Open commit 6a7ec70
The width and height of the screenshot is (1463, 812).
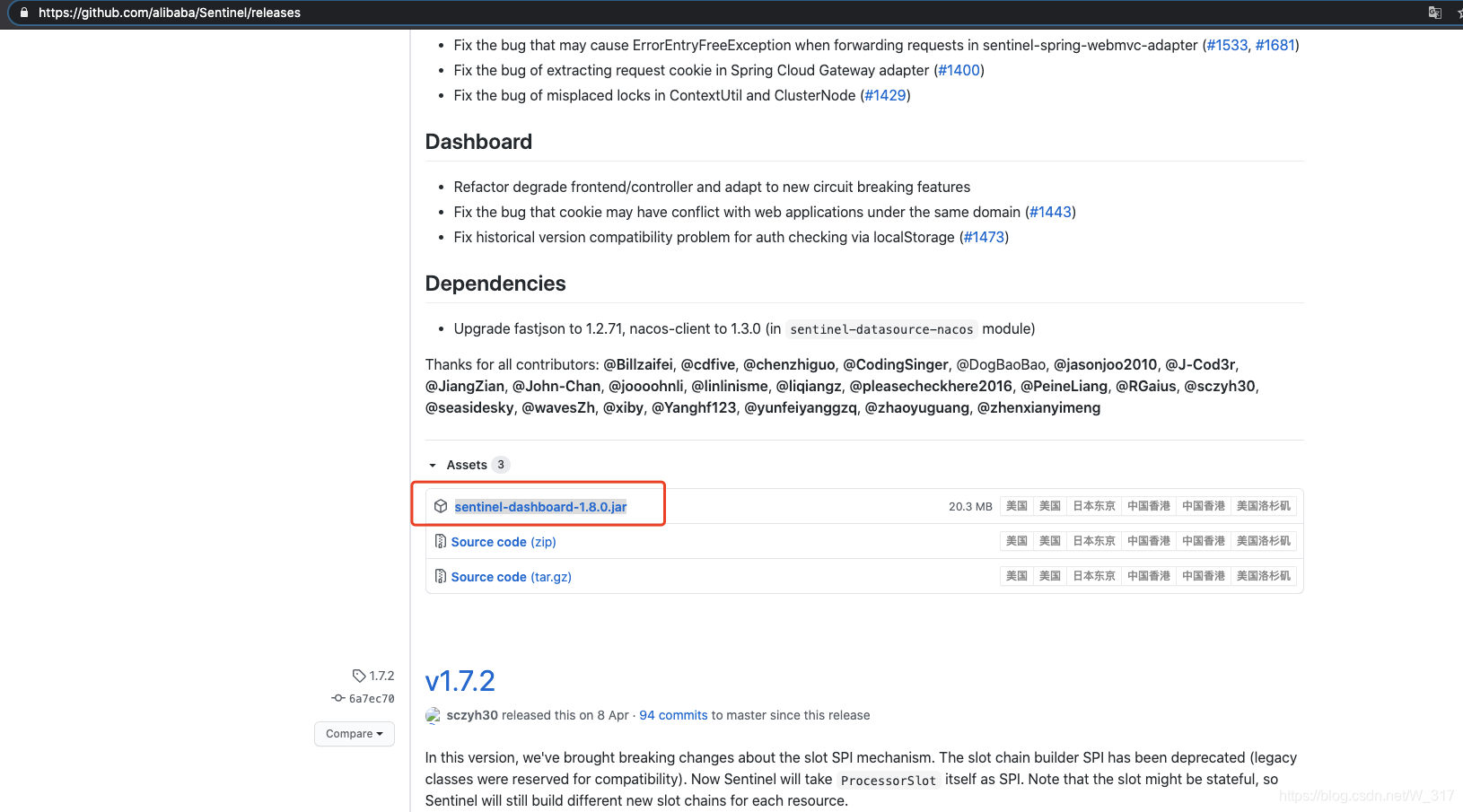coord(372,698)
